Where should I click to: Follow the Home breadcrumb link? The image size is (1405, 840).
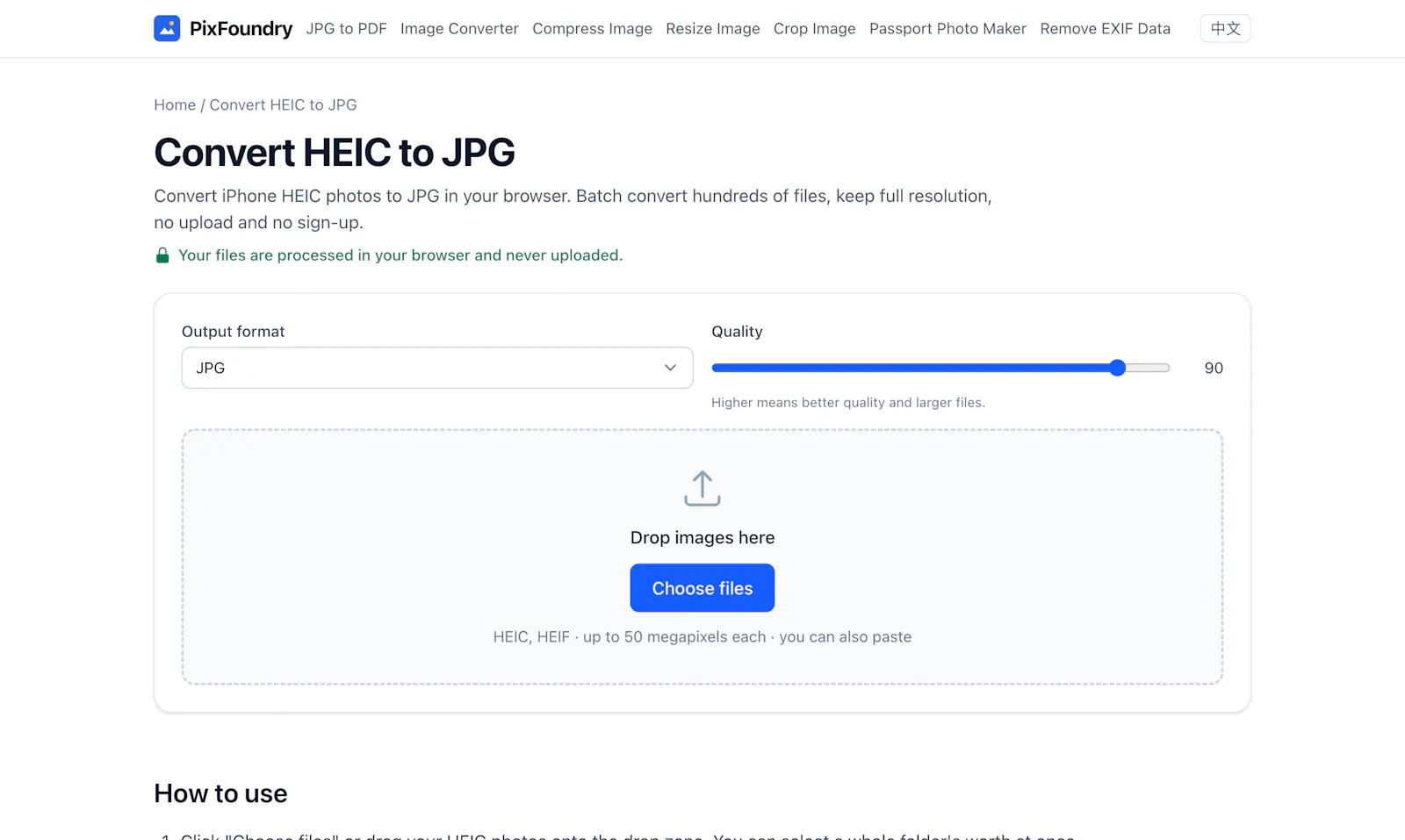point(175,105)
